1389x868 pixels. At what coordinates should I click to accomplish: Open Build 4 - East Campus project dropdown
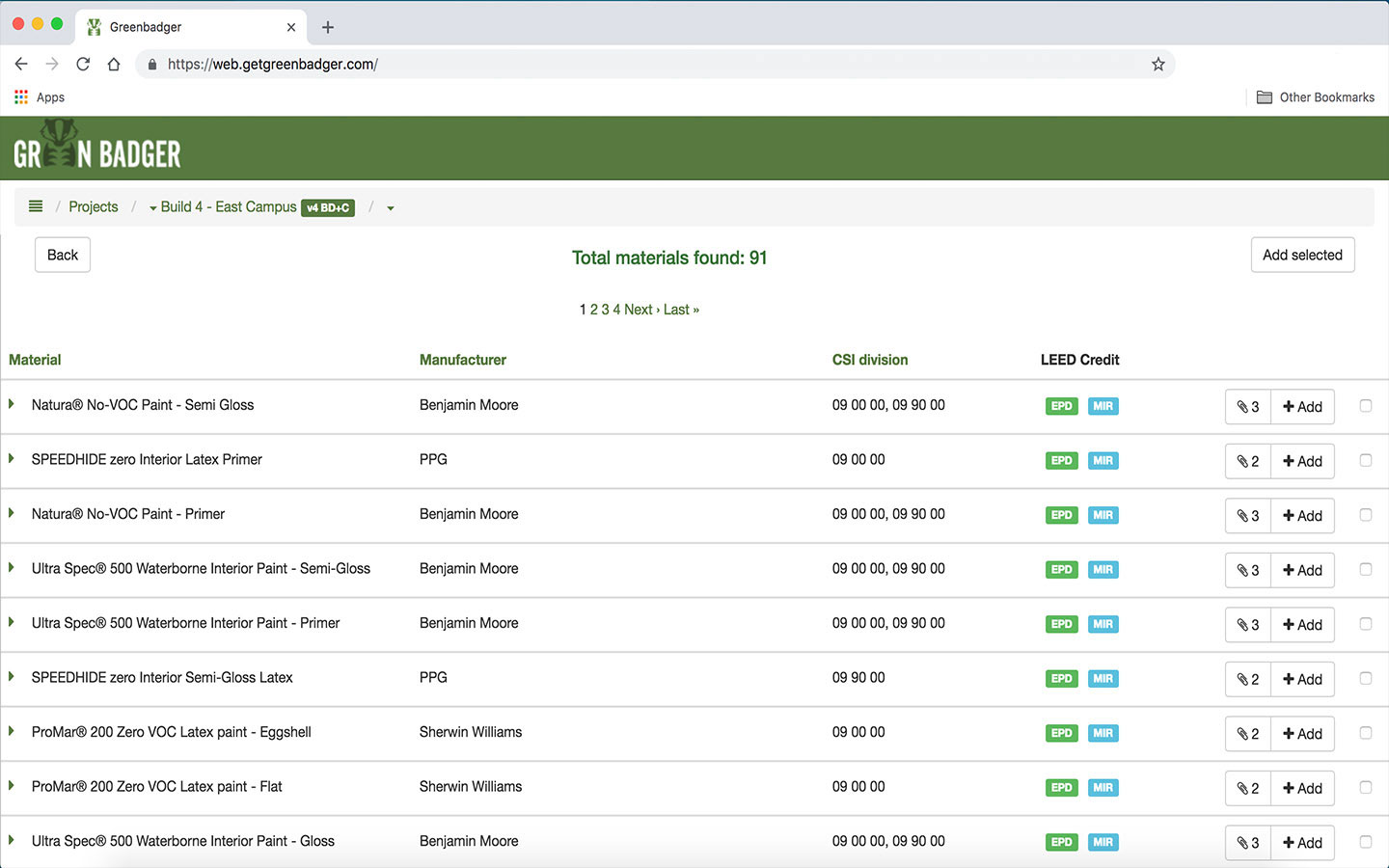coord(223,207)
